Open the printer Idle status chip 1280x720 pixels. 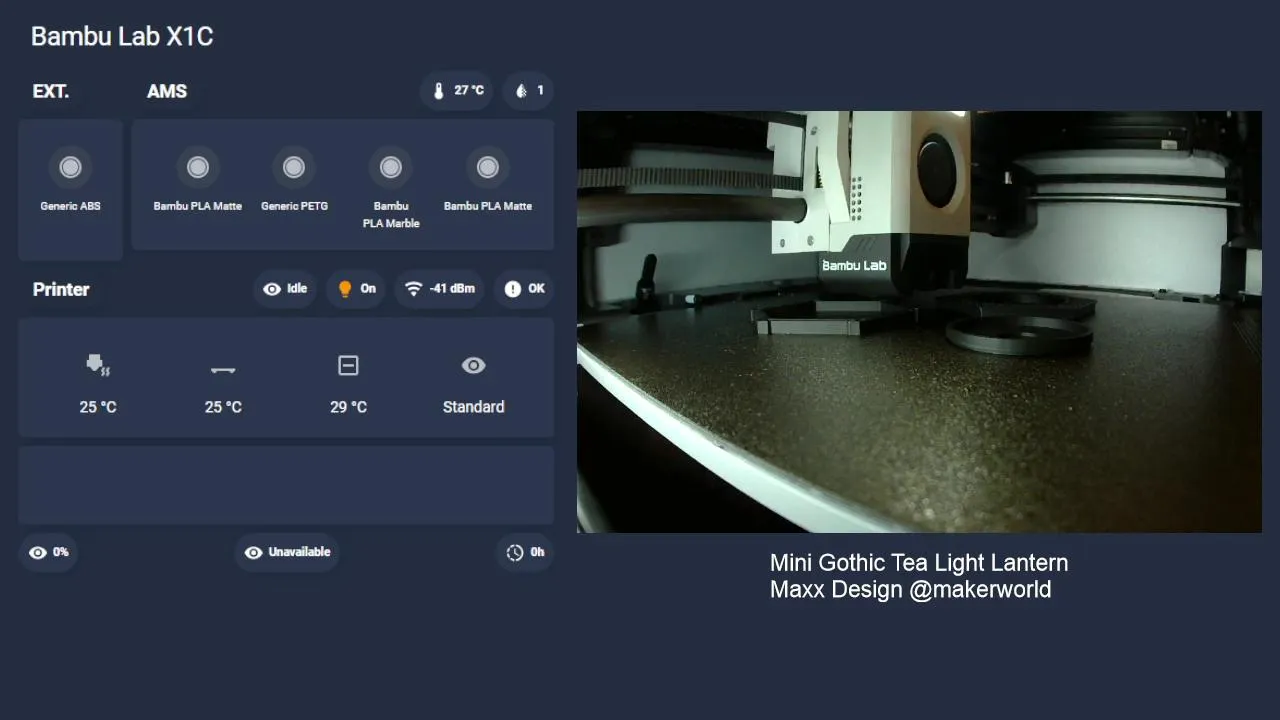point(285,289)
